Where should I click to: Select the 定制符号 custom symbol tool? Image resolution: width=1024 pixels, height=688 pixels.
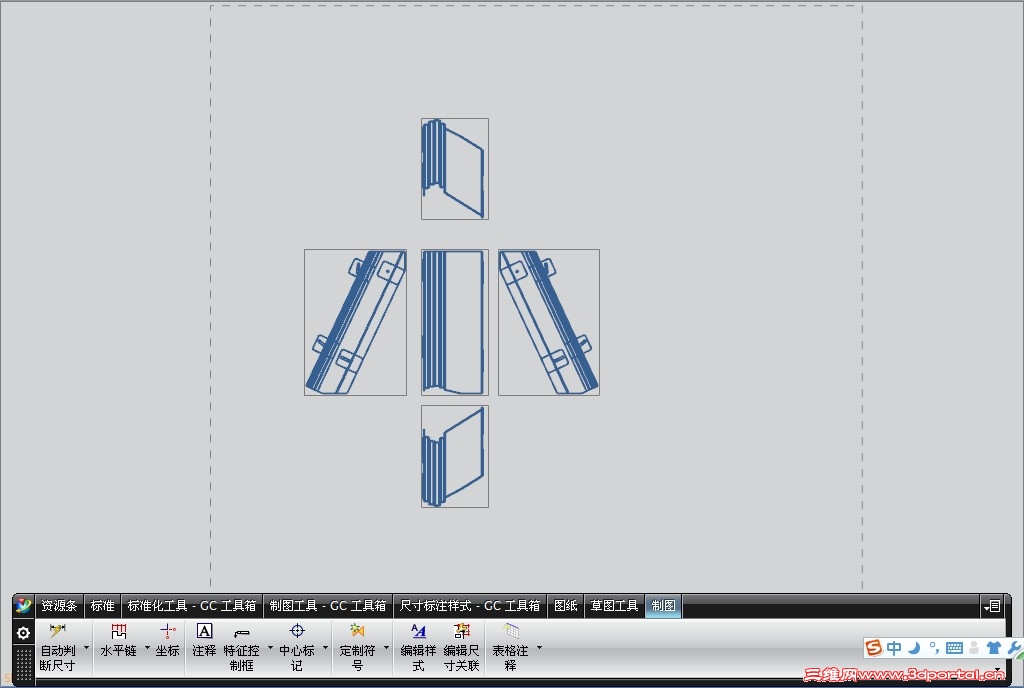357,648
